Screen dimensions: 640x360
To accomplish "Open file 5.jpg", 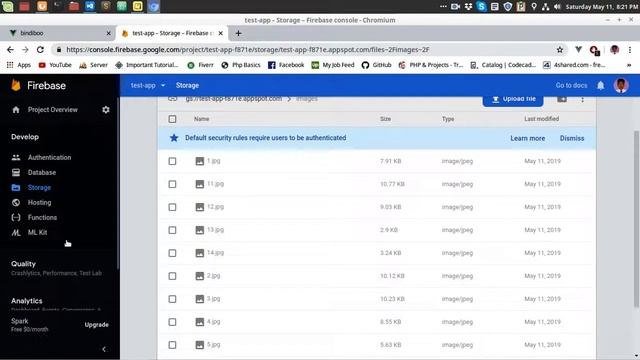I will (213, 345).
